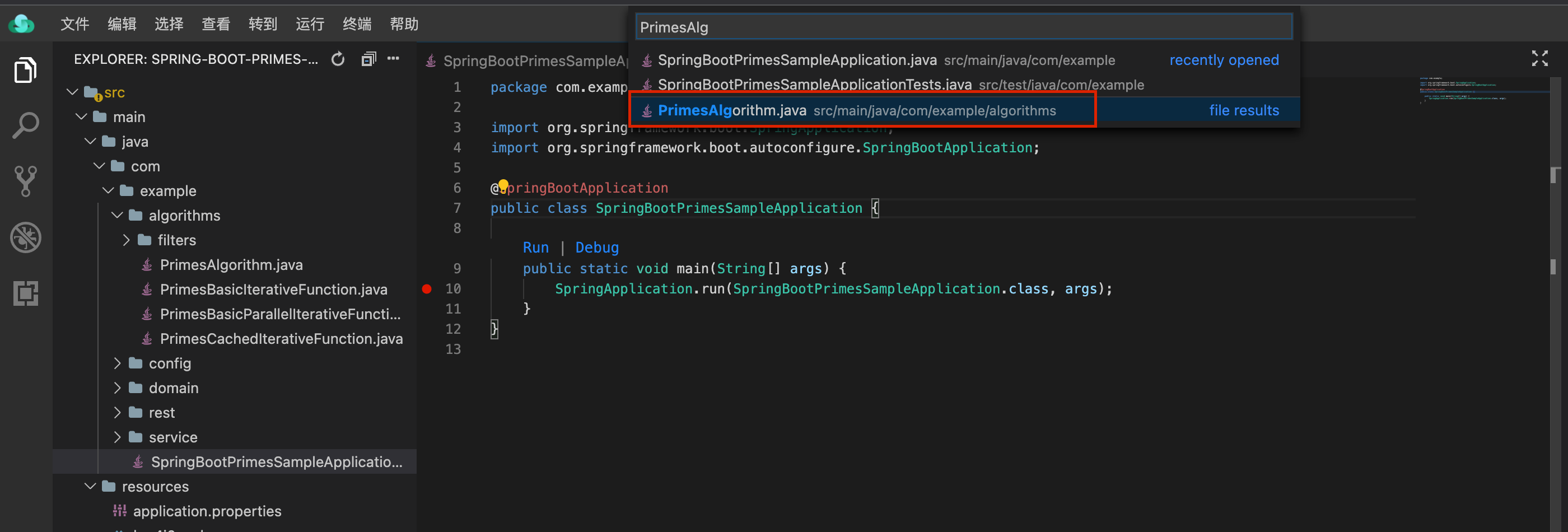Open the Source Control view

click(x=25, y=181)
